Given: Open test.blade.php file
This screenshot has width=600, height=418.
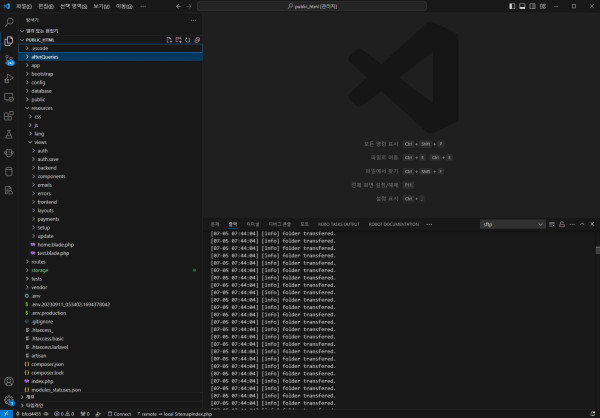Looking at the screenshot, I should [x=111, y=253].
